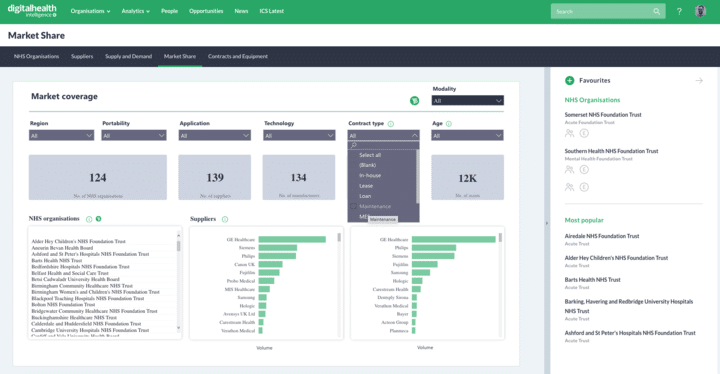
Task: Click green icon beside NHS organisations heading
Action: tap(98, 219)
